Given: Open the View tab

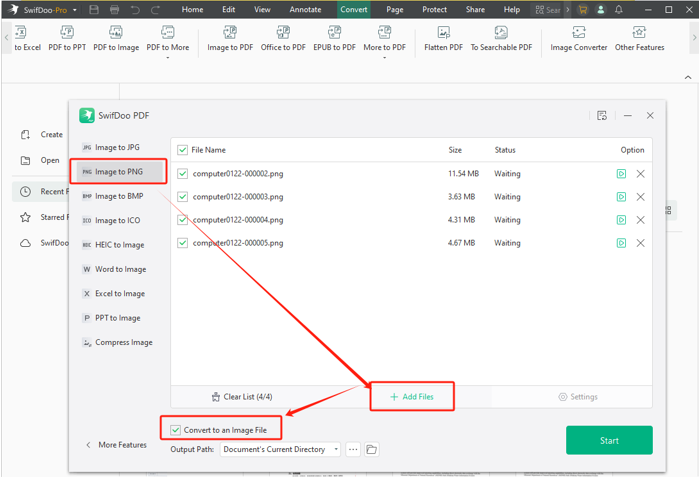Looking at the screenshot, I should pyautogui.click(x=262, y=9).
